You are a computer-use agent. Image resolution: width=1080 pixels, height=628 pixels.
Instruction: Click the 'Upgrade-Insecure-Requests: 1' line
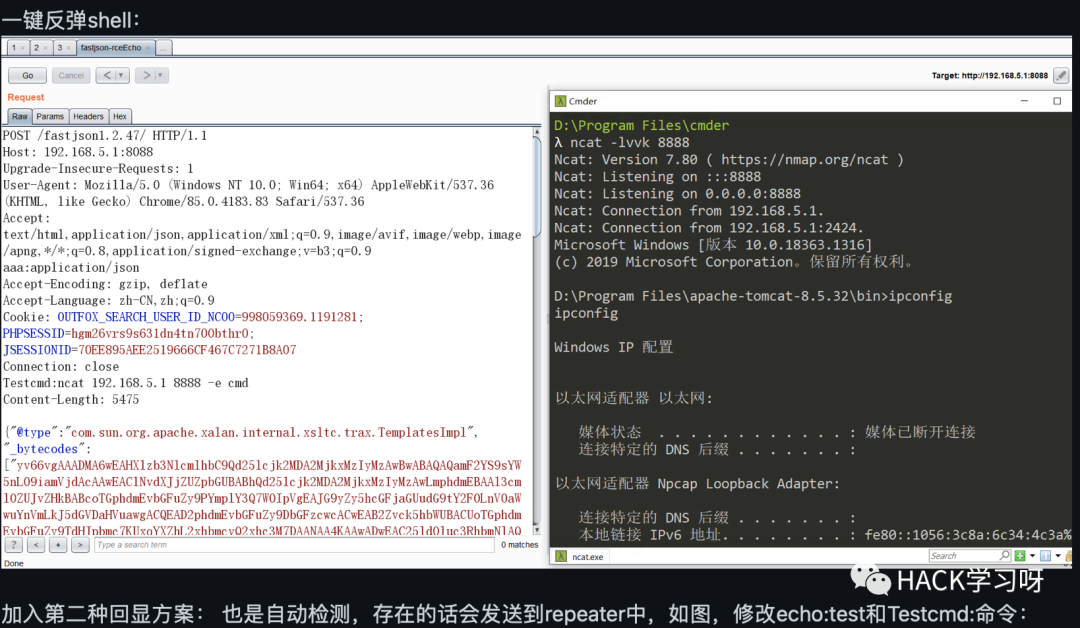pyautogui.click(x=98, y=168)
